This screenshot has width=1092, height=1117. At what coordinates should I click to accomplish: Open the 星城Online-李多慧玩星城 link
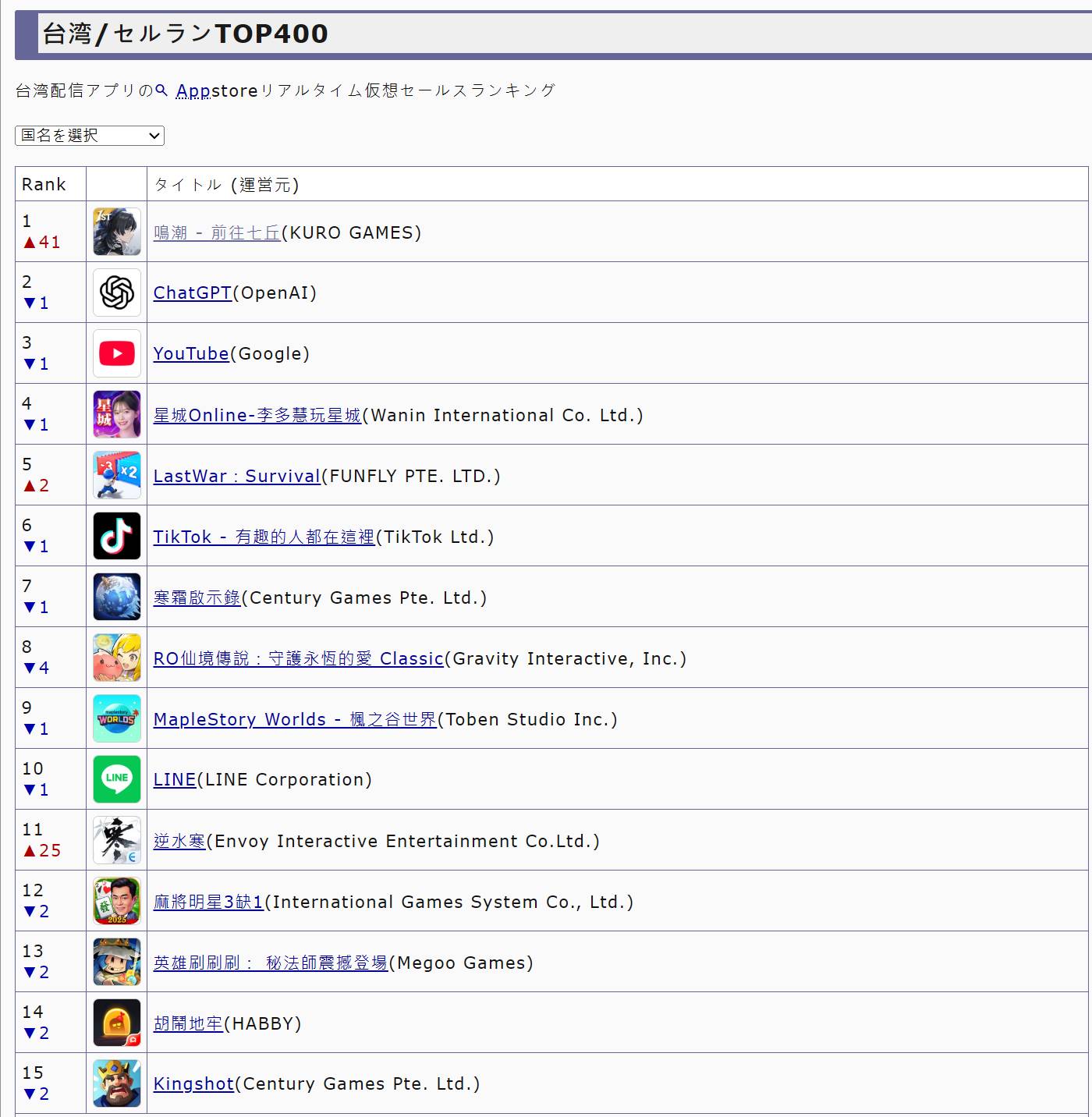click(257, 415)
